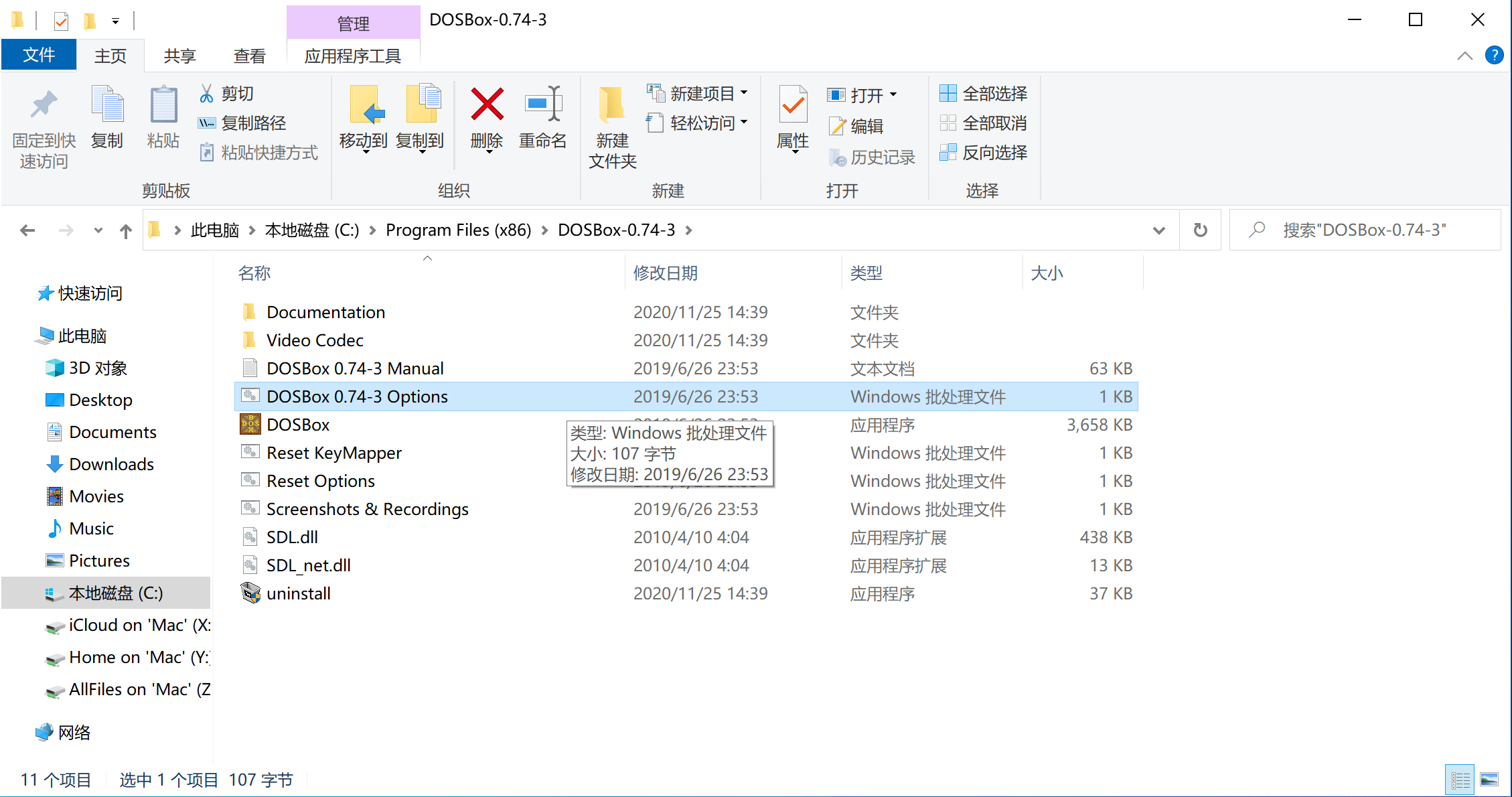Switch to Details view icon in status bar

pyautogui.click(x=1460, y=780)
